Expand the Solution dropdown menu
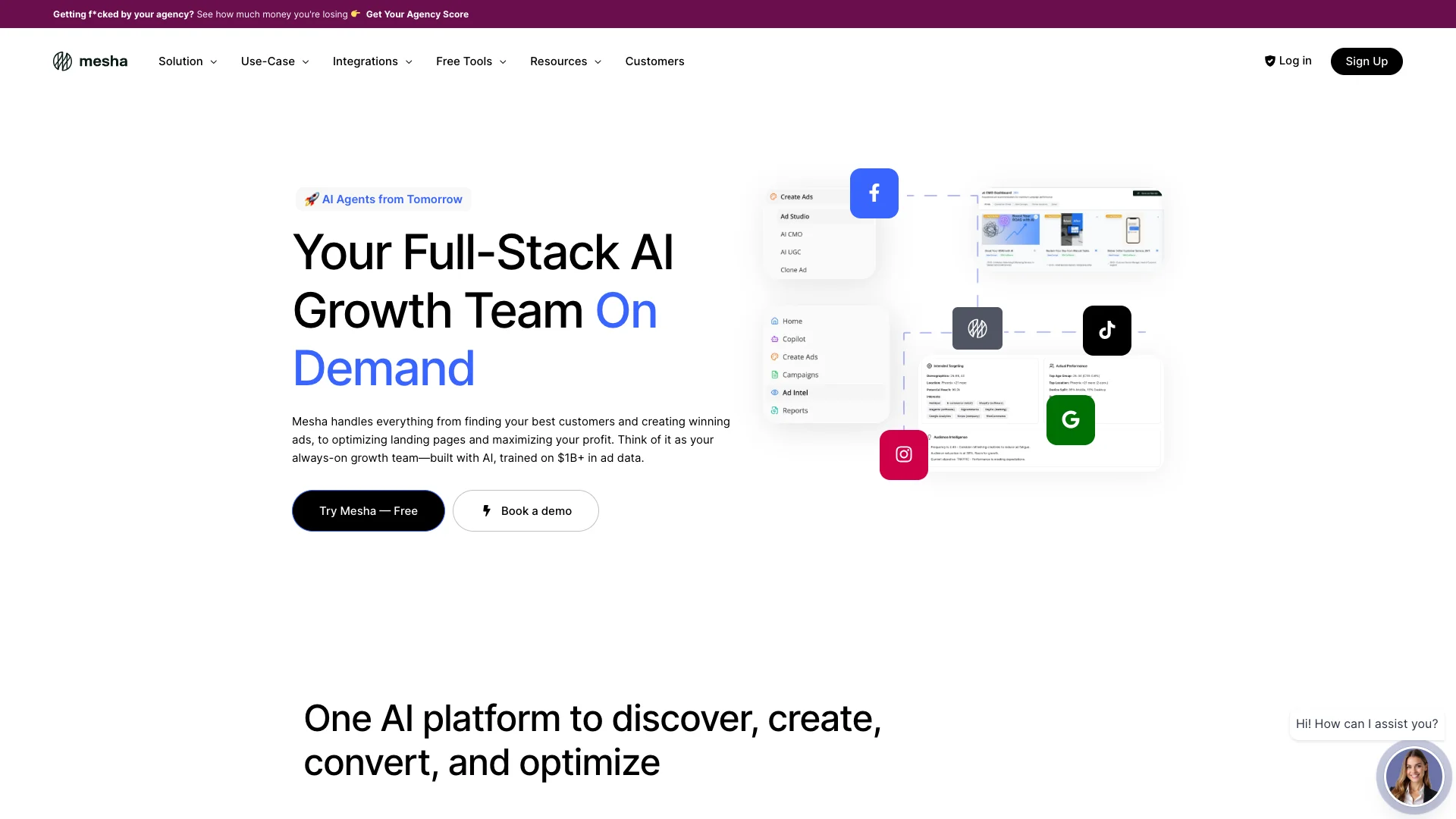 pyautogui.click(x=187, y=61)
